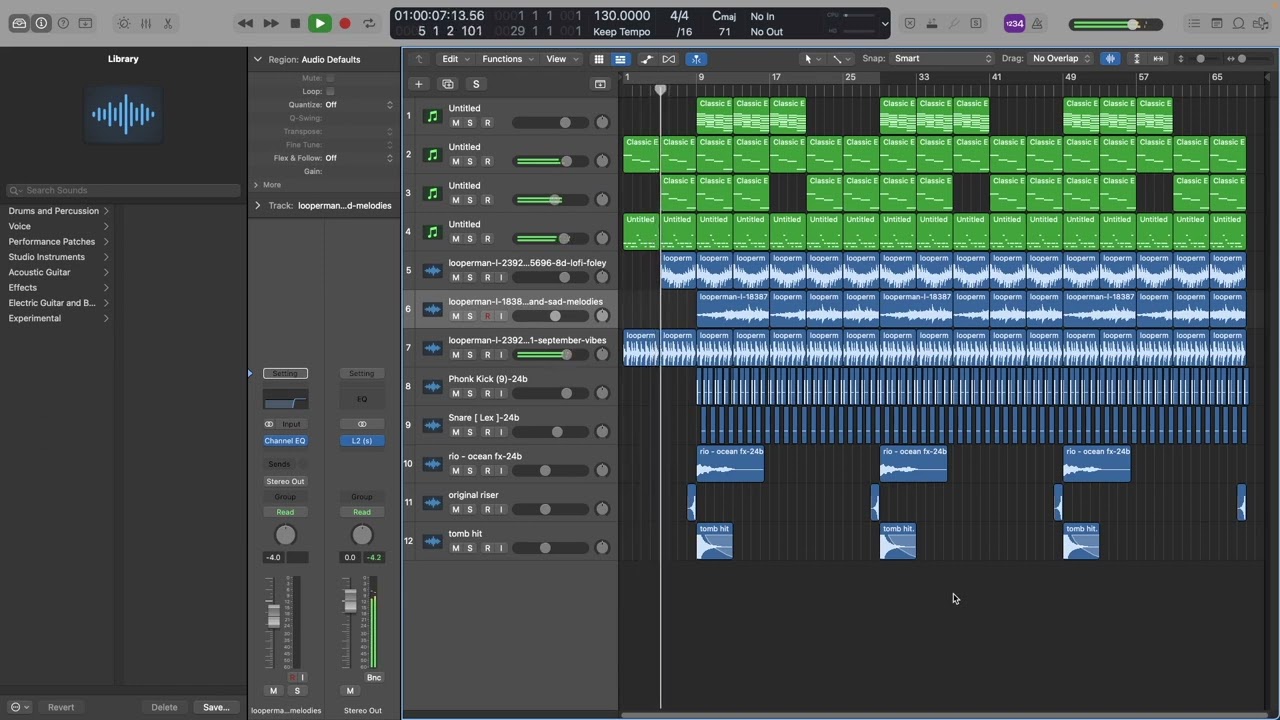
Task: Solo the Snare [ Lex ]-24b track
Action: (470, 432)
